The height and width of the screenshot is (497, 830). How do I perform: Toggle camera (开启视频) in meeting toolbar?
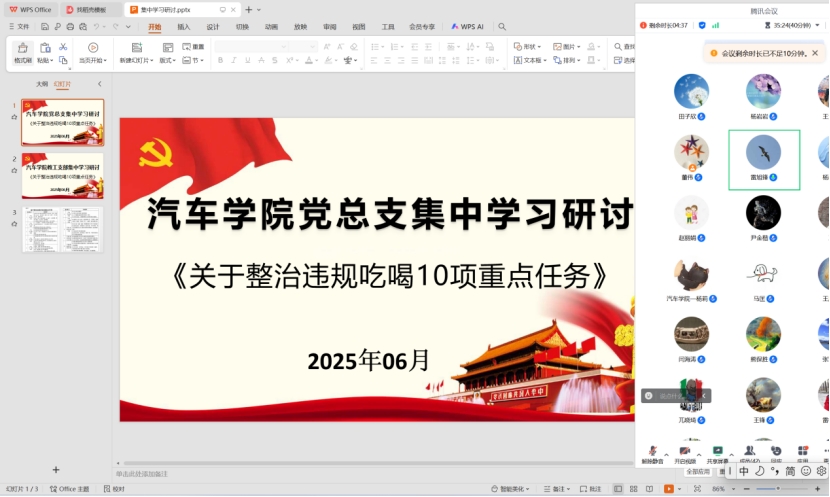point(685,454)
